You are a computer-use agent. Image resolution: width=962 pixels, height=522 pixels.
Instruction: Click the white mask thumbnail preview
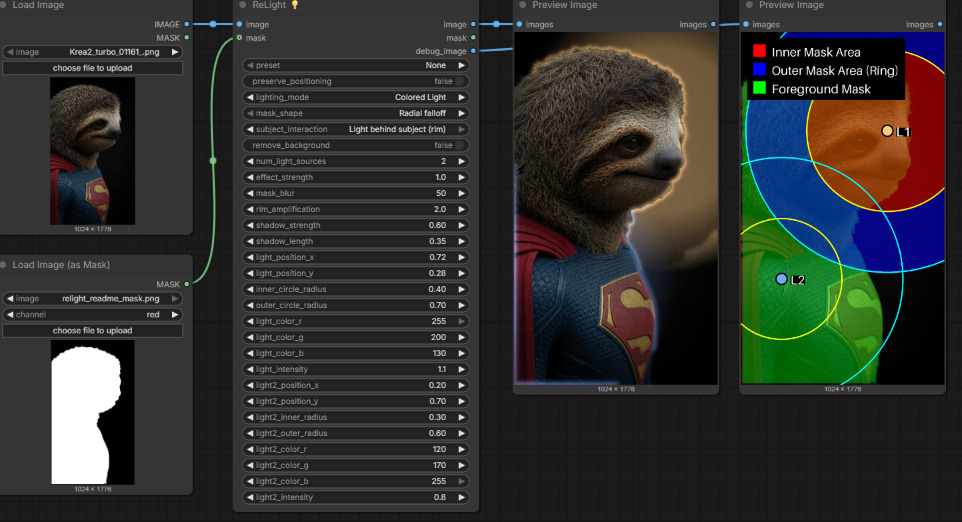[x=92, y=412]
